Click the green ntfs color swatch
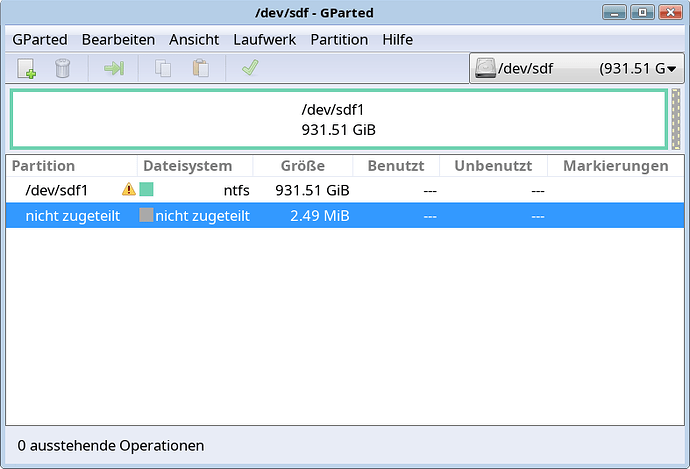The width and height of the screenshot is (690, 469). point(146,190)
